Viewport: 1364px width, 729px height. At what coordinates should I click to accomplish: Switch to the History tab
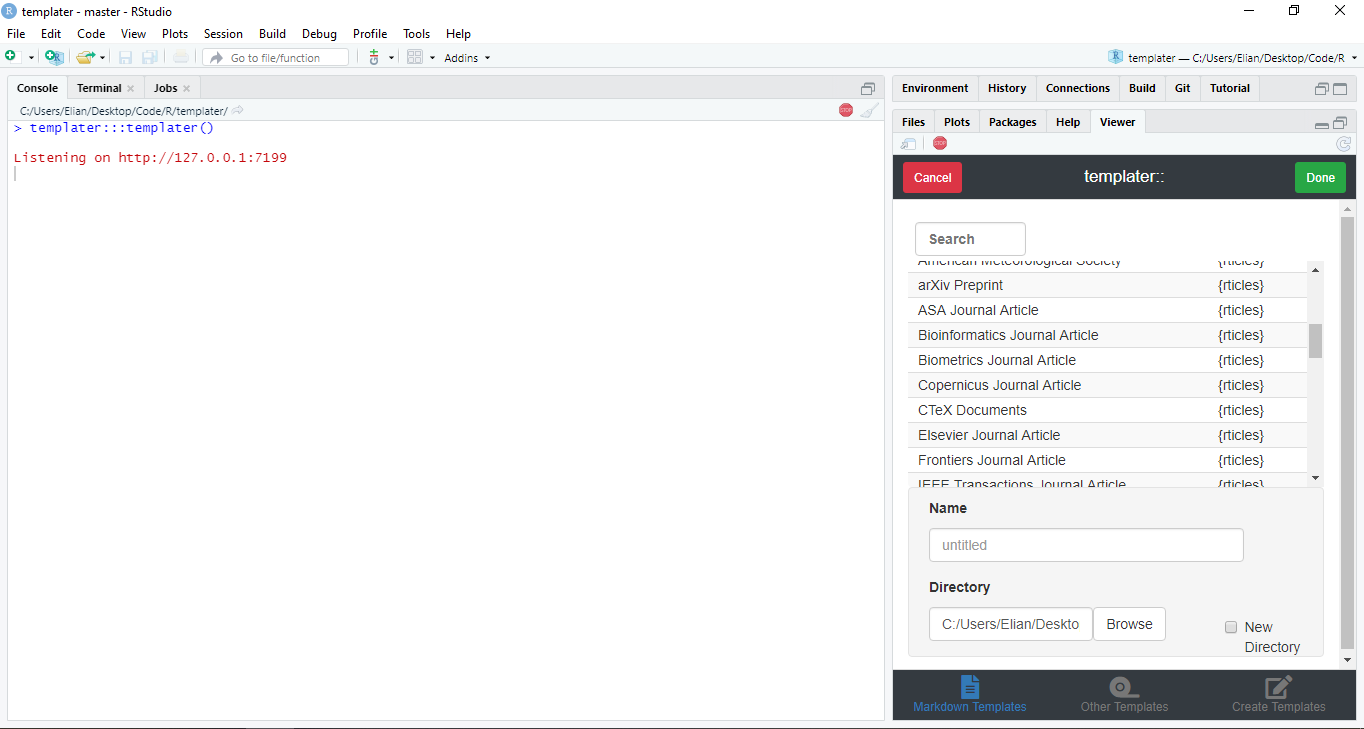point(1007,88)
